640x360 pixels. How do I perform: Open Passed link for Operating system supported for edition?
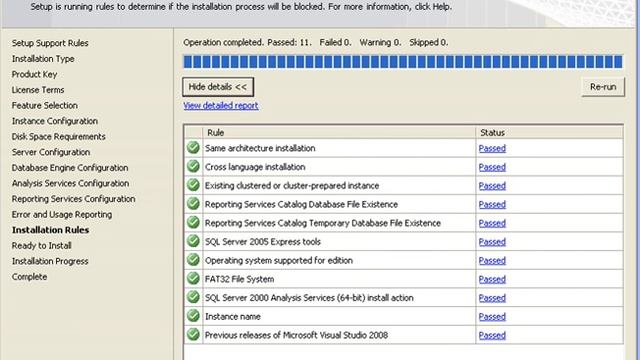(x=492, y=260)
